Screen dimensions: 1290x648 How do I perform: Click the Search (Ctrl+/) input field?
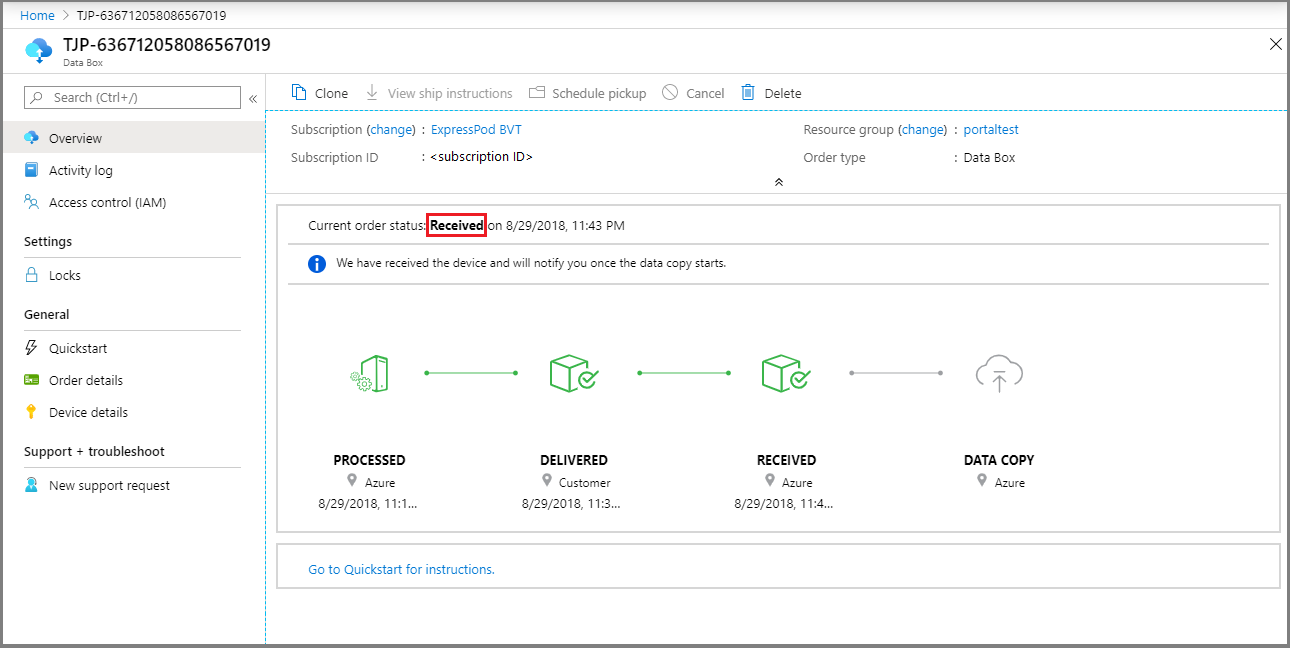(140, 97)
